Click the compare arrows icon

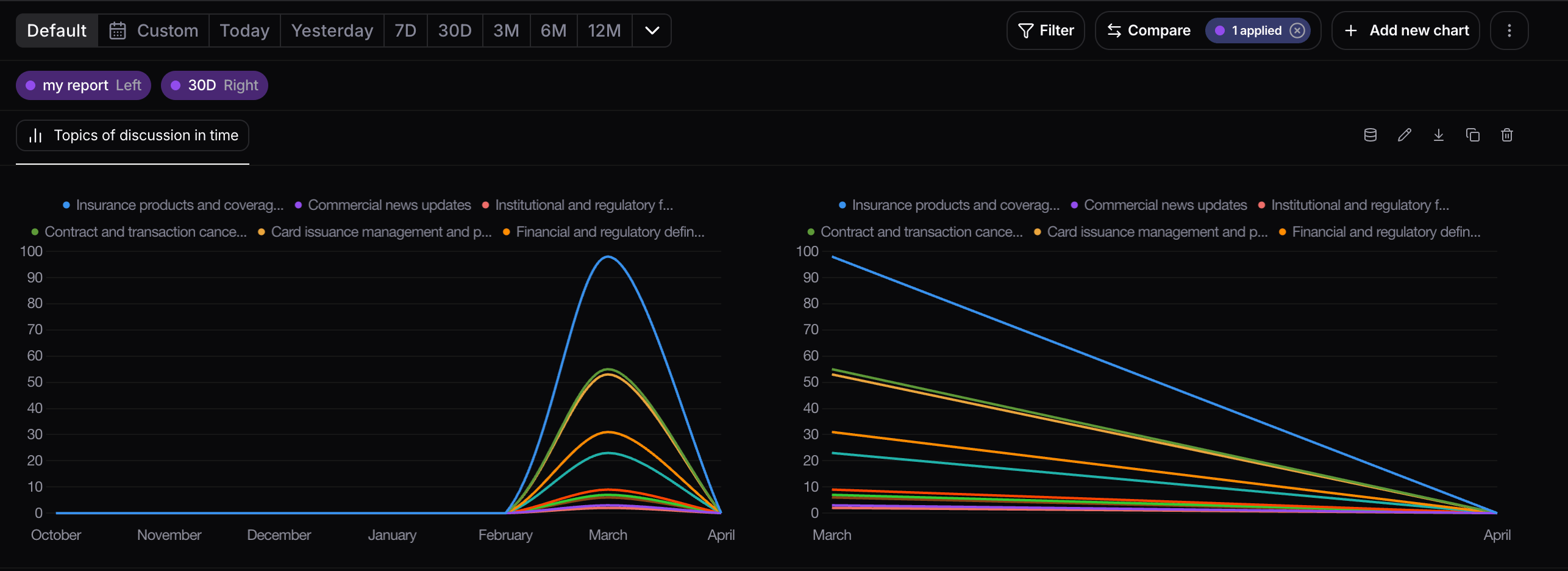click(1114, 31)
